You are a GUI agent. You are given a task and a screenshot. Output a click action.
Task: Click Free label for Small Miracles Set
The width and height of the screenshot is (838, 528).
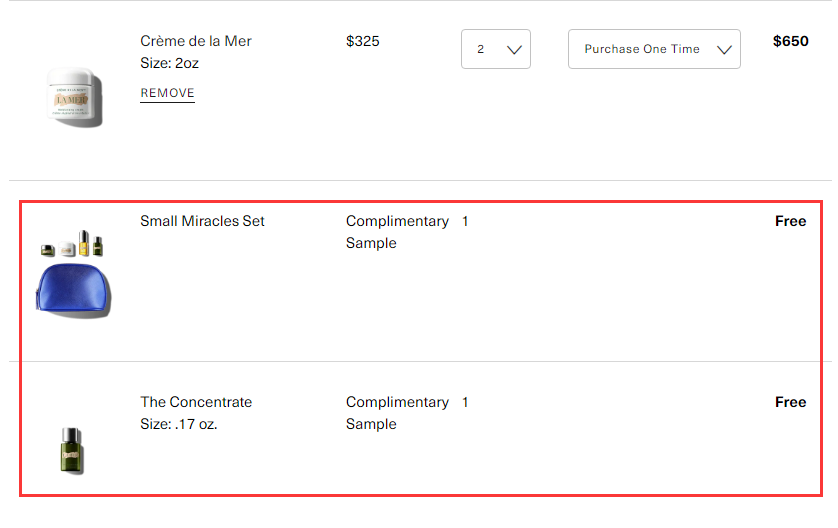790,221
